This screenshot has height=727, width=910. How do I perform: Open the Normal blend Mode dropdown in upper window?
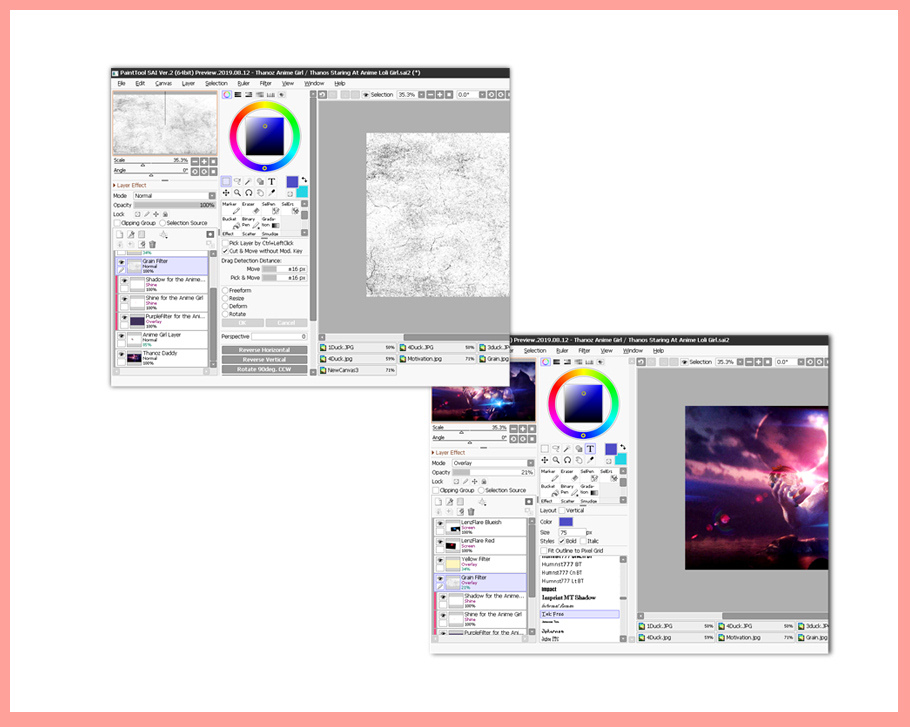[174, 196]
